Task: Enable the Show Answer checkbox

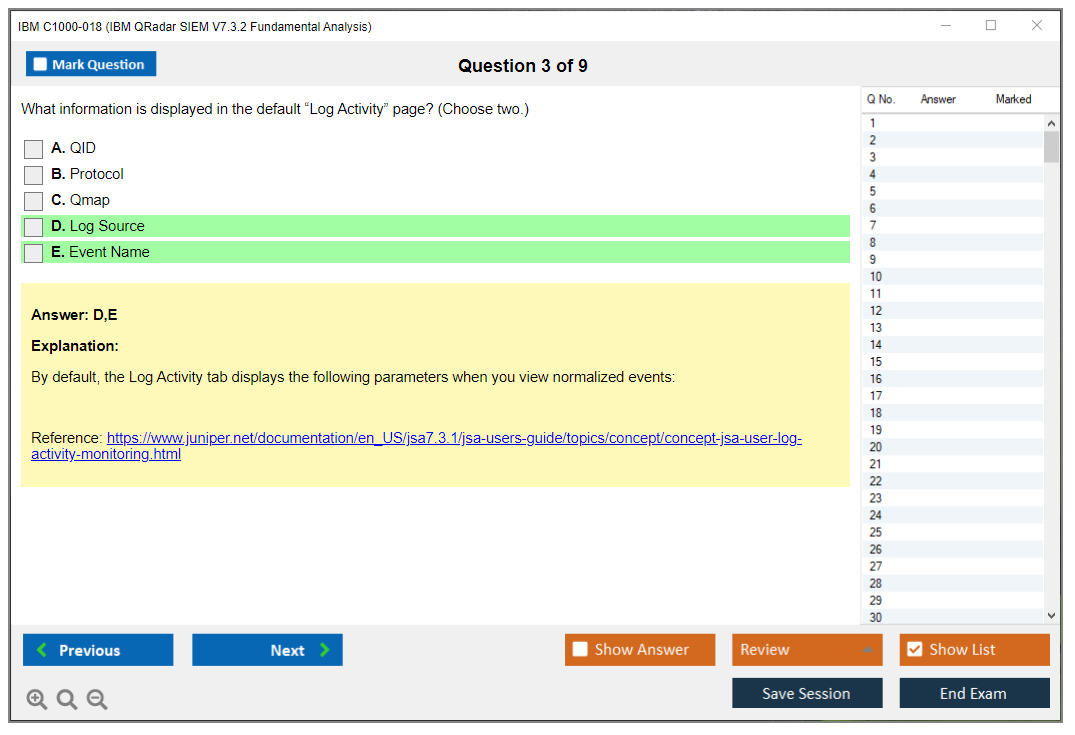Action: tap(580, 650)
